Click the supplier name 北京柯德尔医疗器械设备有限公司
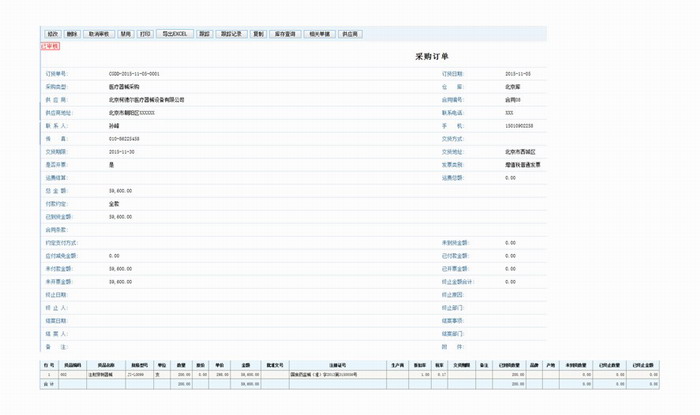The height and width of the screenshot is (415, 700). 146,100
